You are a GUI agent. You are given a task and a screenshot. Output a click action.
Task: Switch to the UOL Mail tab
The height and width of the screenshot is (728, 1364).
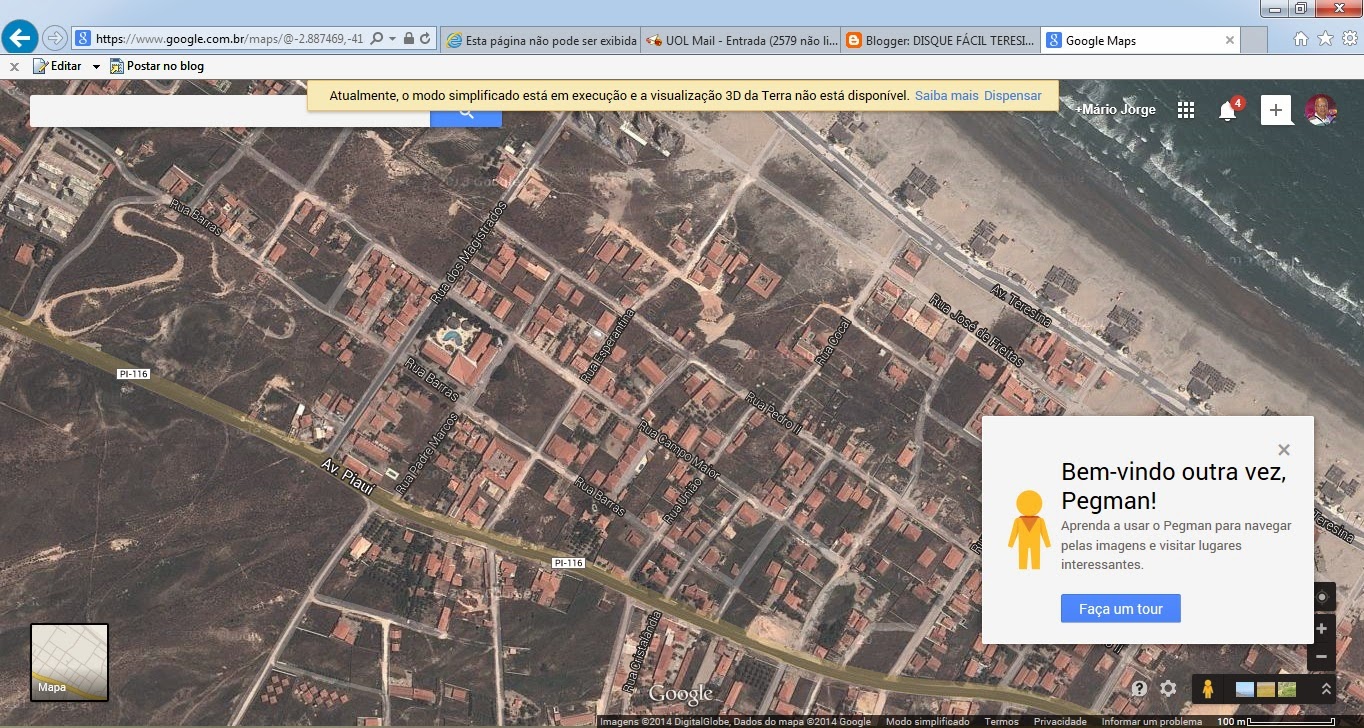coord(740,40)
